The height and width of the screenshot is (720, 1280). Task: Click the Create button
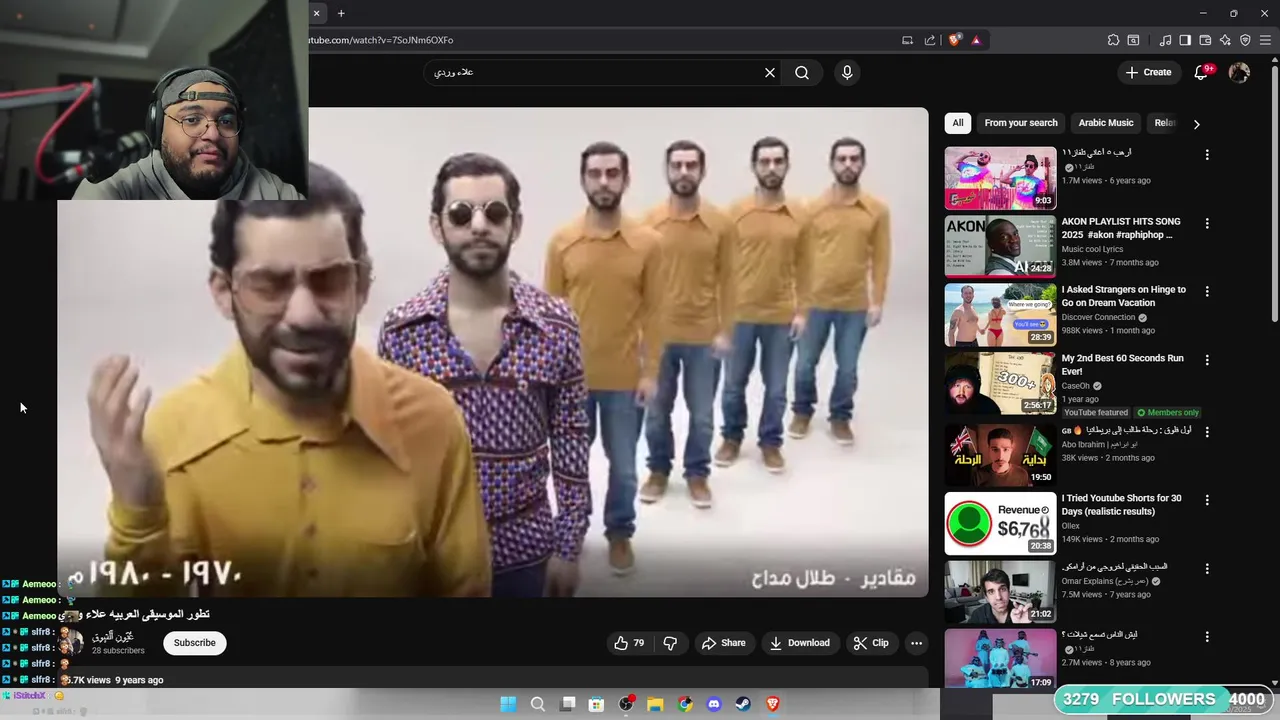click(x=1148, y=72)
